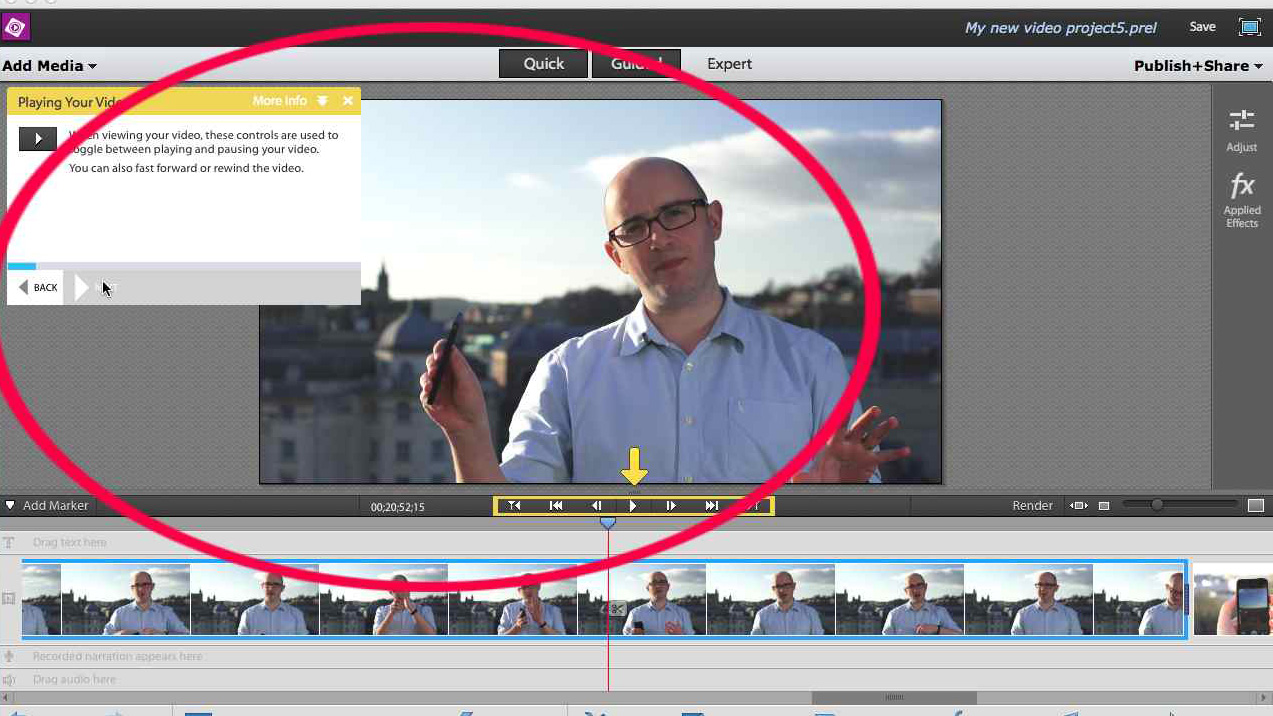Go BACK in the guided tutorial

tap(38, 288)
